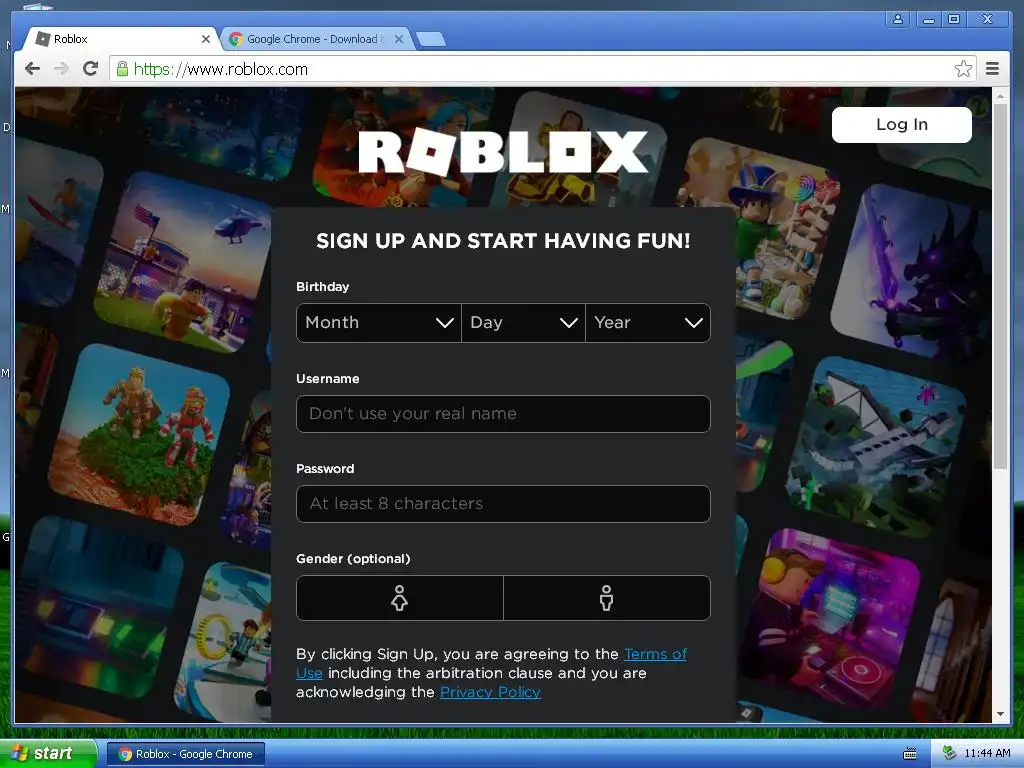Switch to Google Chrome Download tab

(317, 39)
